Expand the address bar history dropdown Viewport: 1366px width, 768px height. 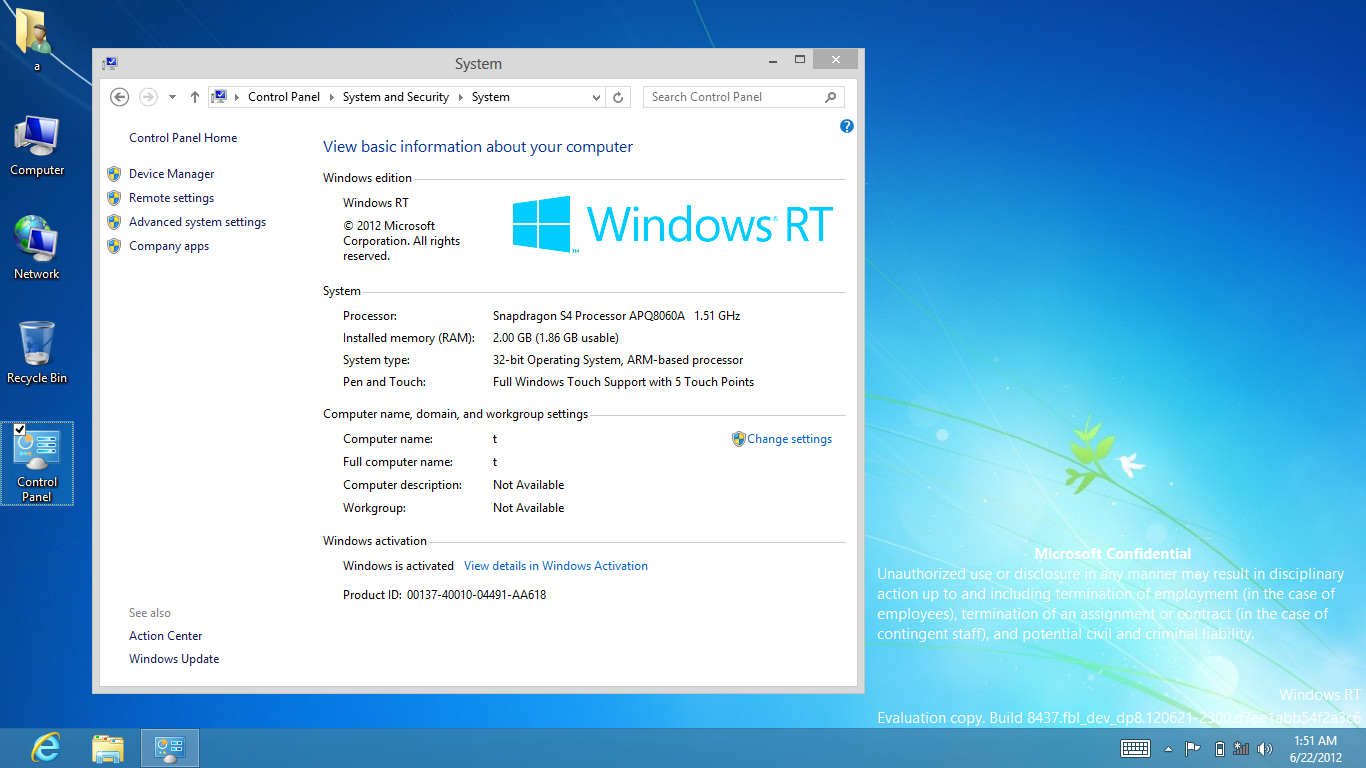597,97
